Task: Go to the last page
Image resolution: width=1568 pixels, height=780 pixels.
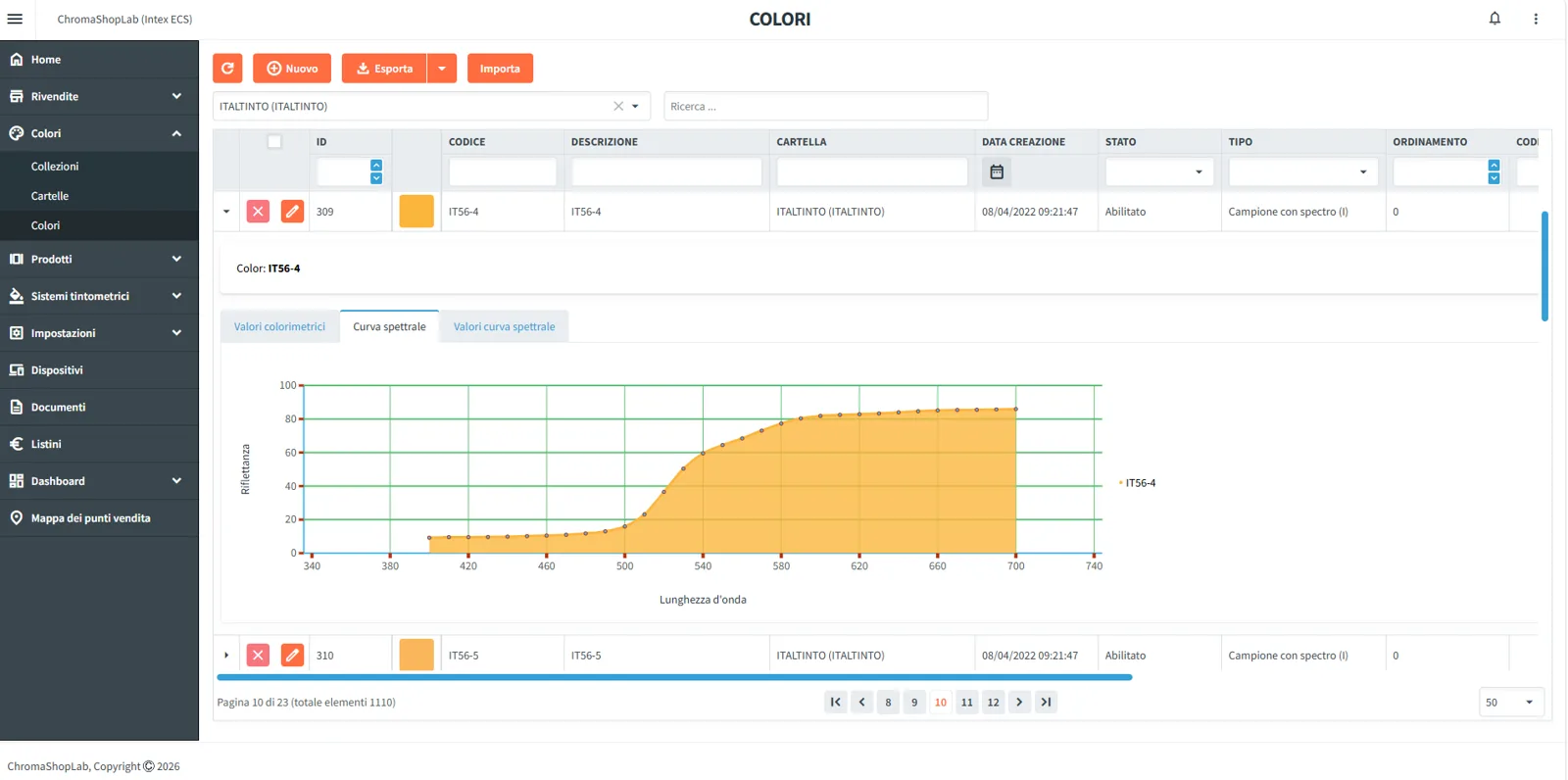Action: 1046,703
